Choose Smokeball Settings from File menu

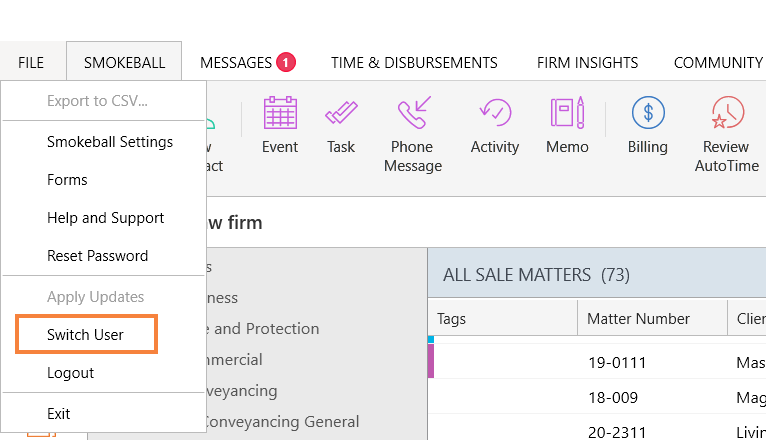pyautogui.click(x=104, y=142)
